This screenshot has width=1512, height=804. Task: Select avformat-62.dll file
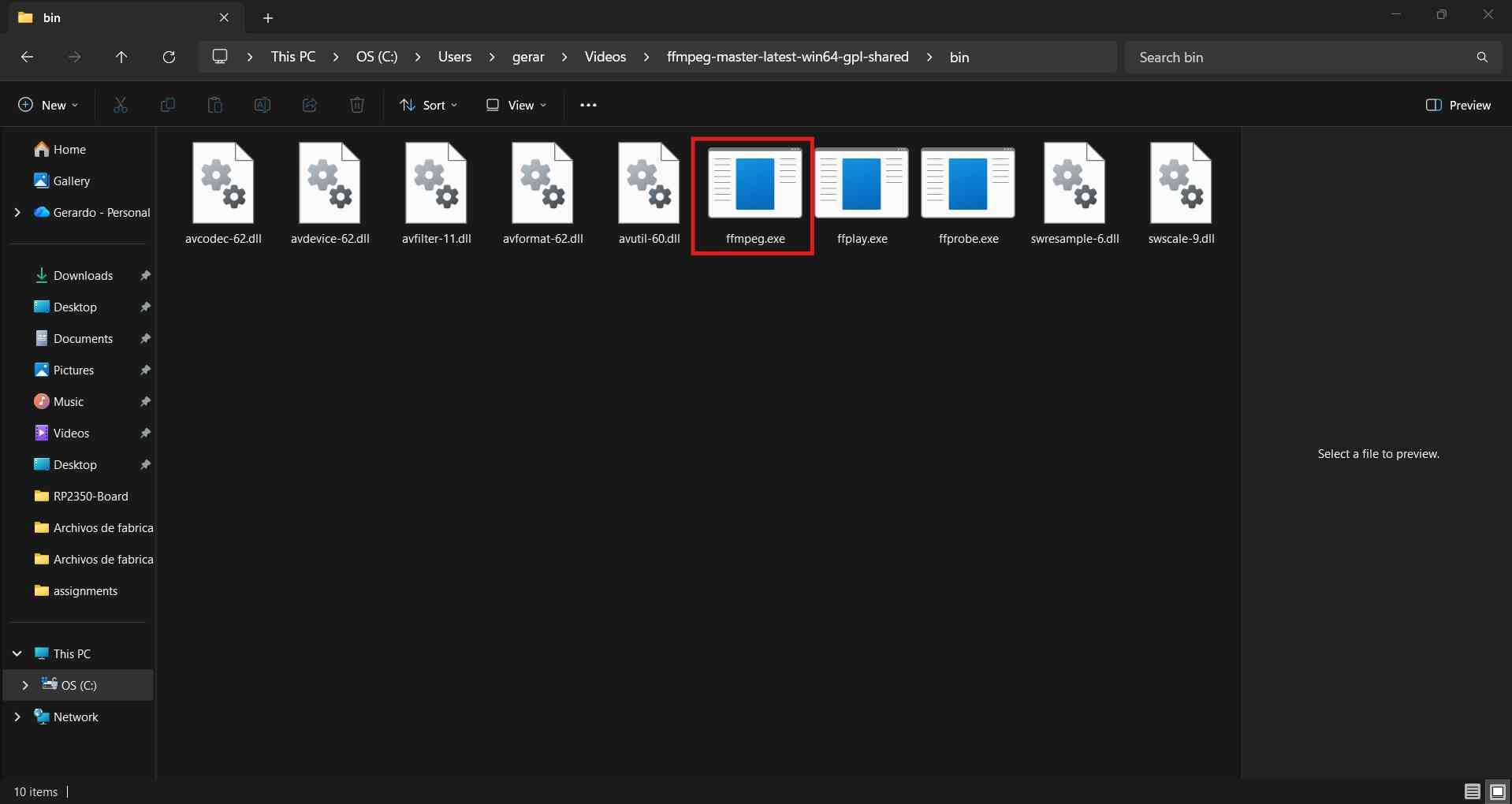tap(542, 194)
